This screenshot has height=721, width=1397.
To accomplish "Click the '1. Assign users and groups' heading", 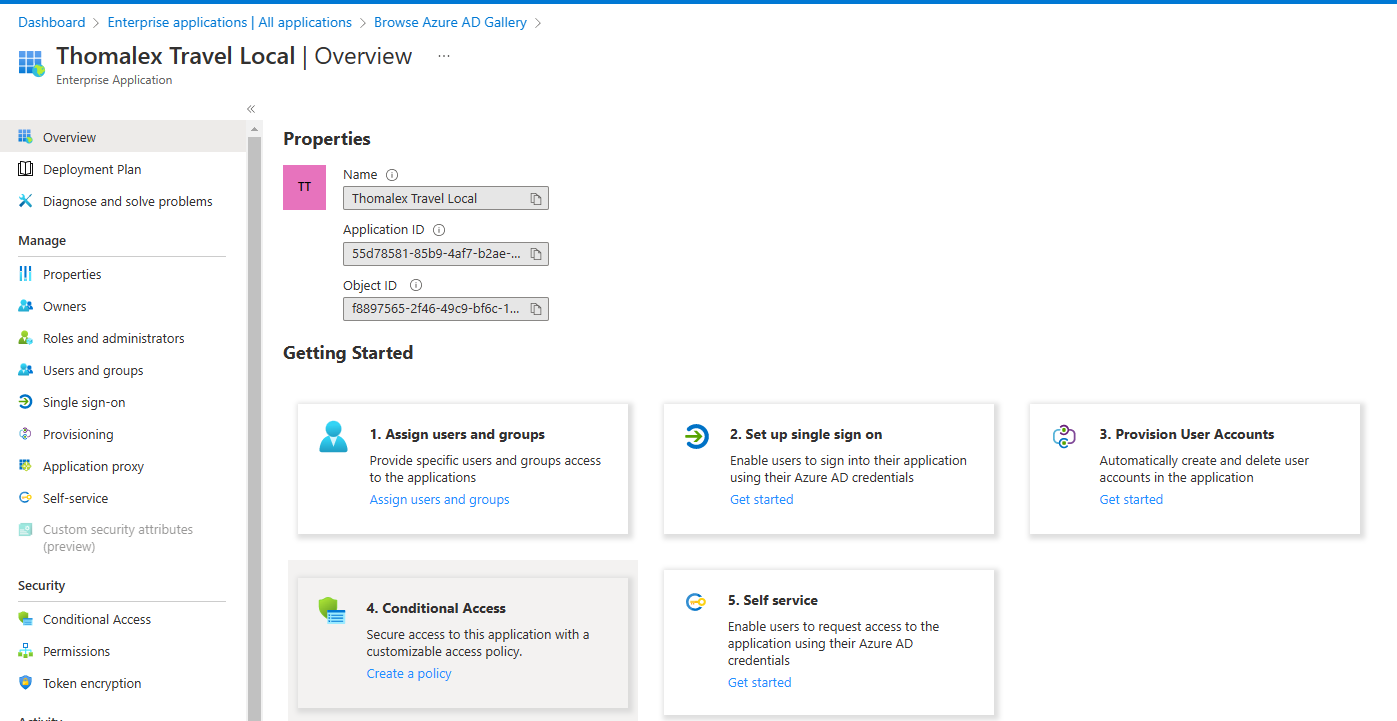I will click(457, 434).
